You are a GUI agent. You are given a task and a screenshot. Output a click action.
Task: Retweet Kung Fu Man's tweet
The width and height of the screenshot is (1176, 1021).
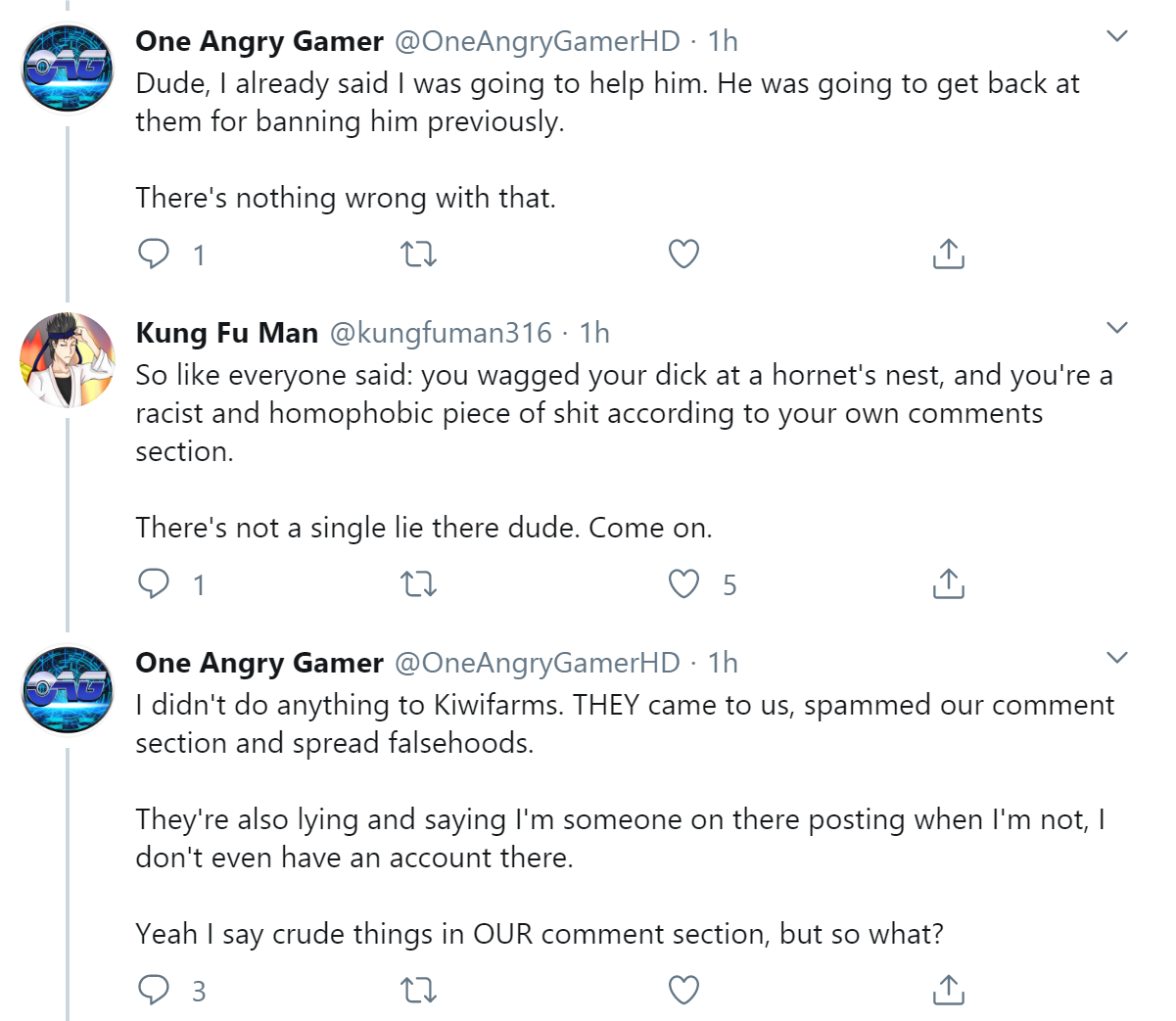[419, 584]
